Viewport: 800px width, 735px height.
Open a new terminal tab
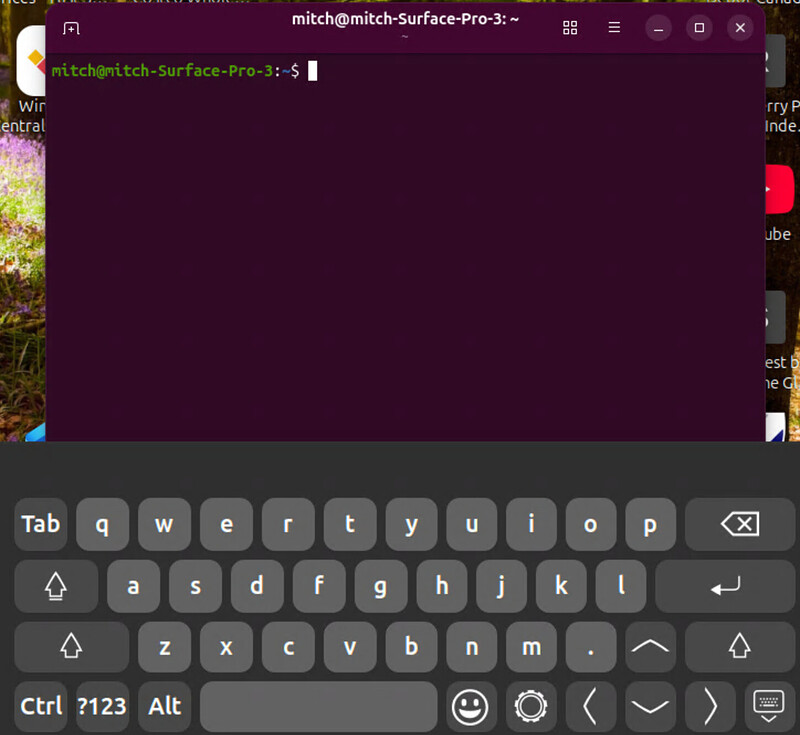coord(71,29)
